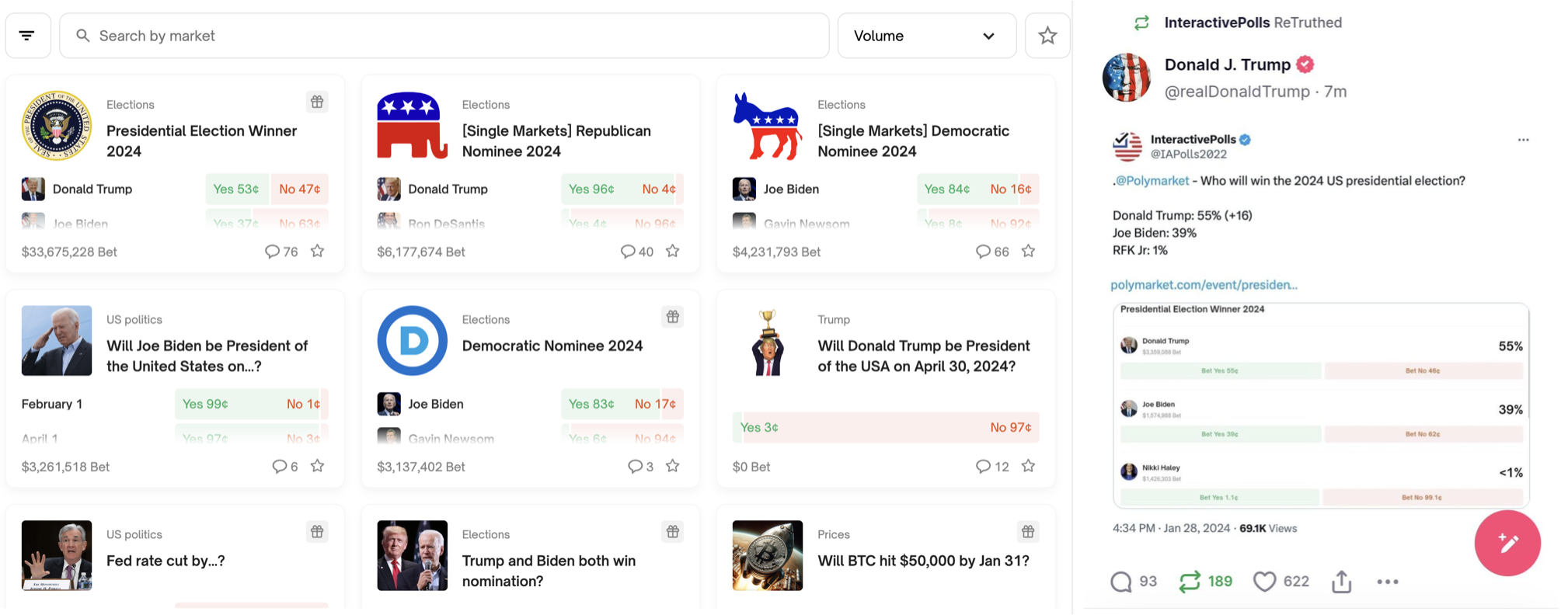
Task: Open the Volume sort dropdown
Action: pyautogui.click(x=926, y=35)
